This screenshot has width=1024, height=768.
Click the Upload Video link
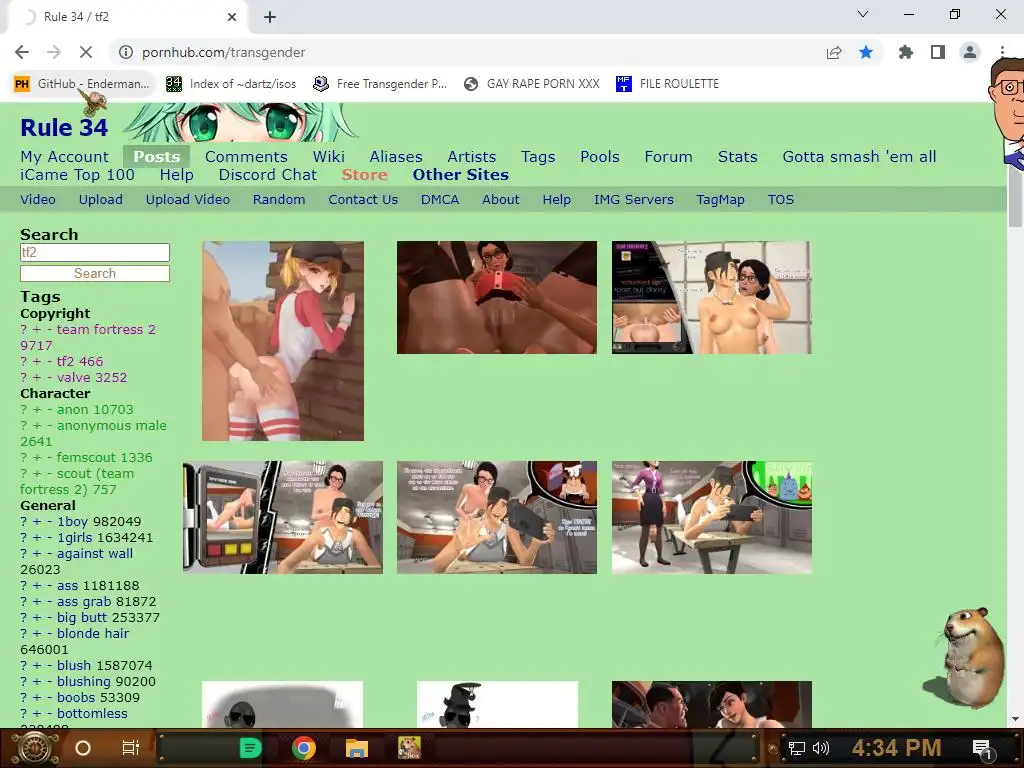click(187, 200)
